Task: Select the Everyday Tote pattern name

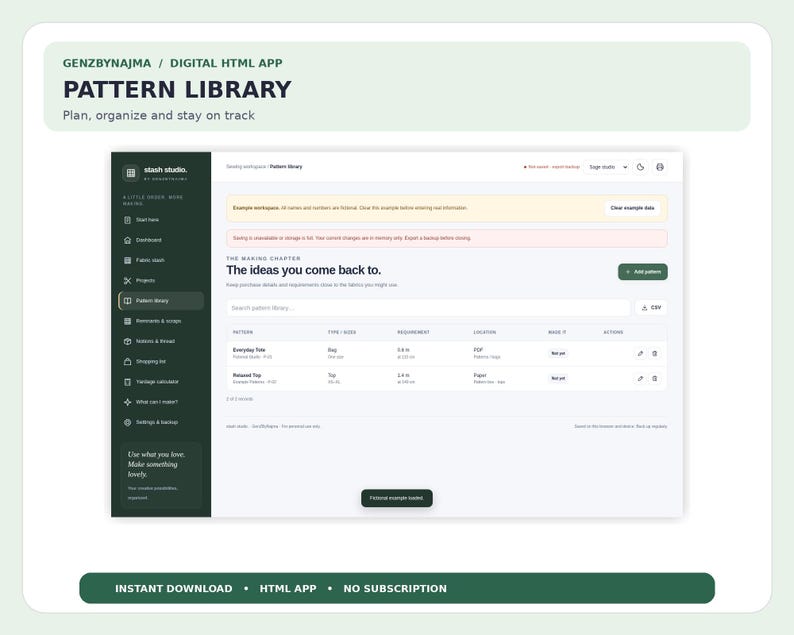Action: 249,350
